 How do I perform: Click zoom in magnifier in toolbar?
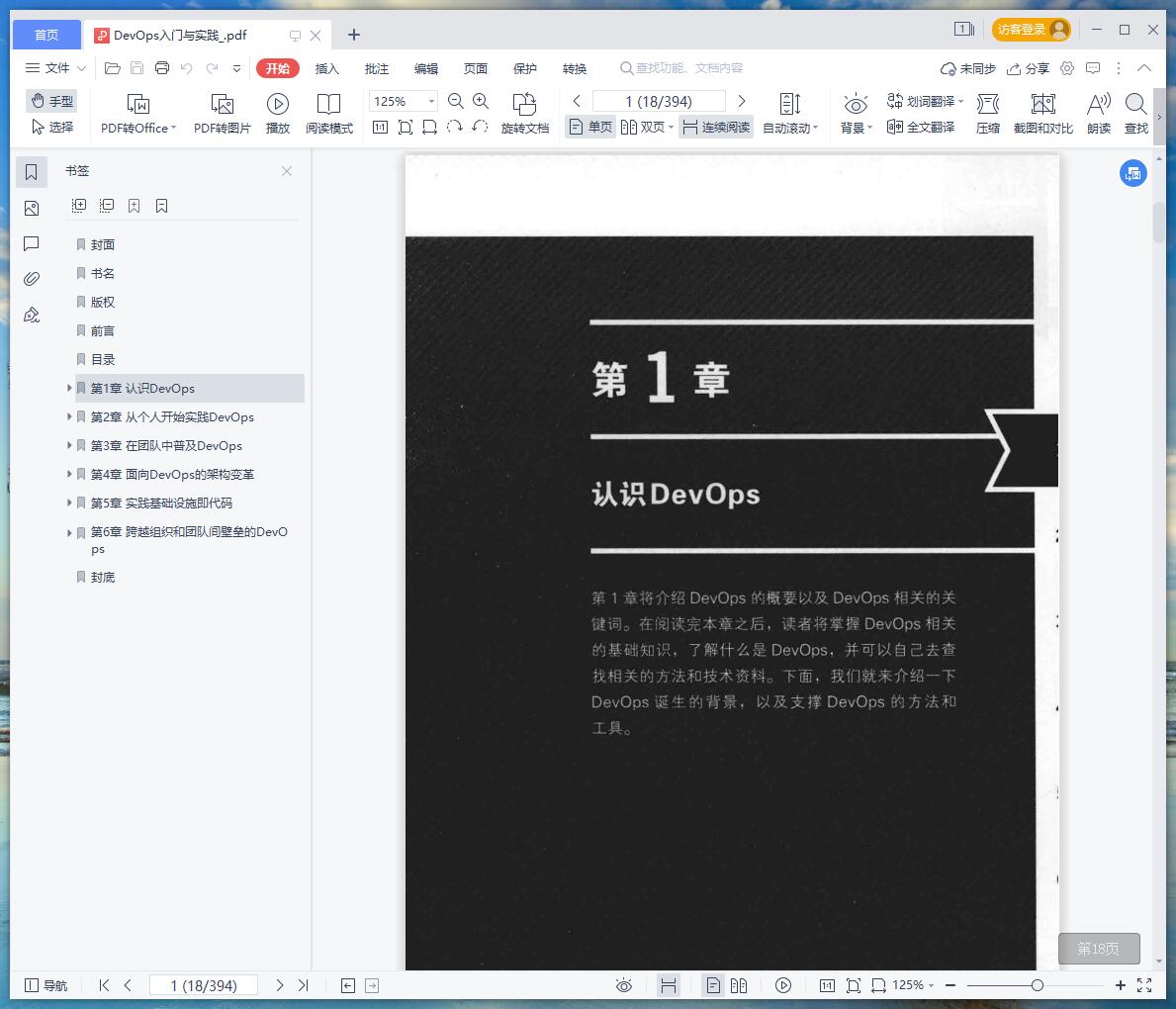pyautogui.click(x=481, y=101)
